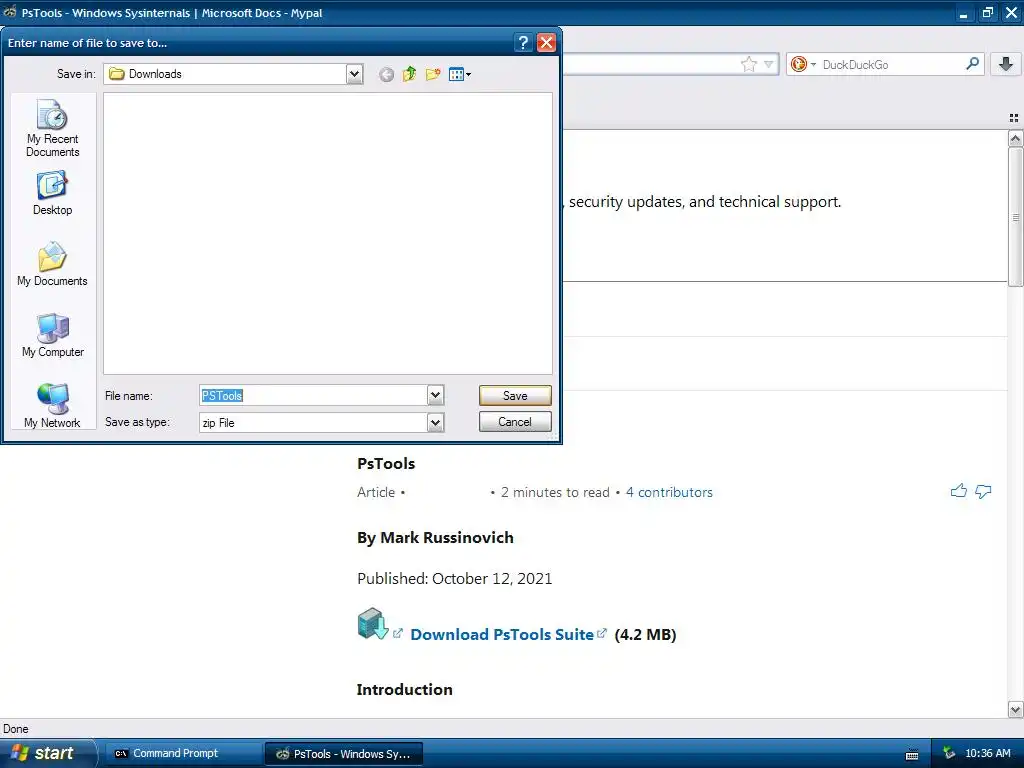The image size is (1024, 768).
Task: Click the Download PsTools Suite link
Action: pyautogui.click(x=502, y=634)
